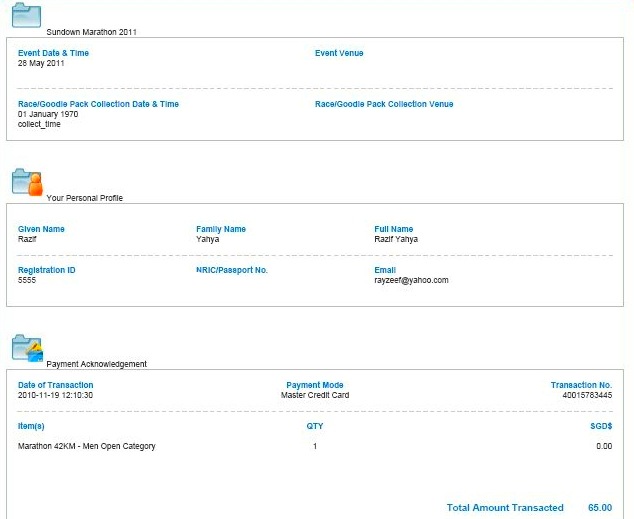Image resolution: width=634 pixels, height=519 pixels.
Task: Click the 'Given Name' label
Action: 41,229
